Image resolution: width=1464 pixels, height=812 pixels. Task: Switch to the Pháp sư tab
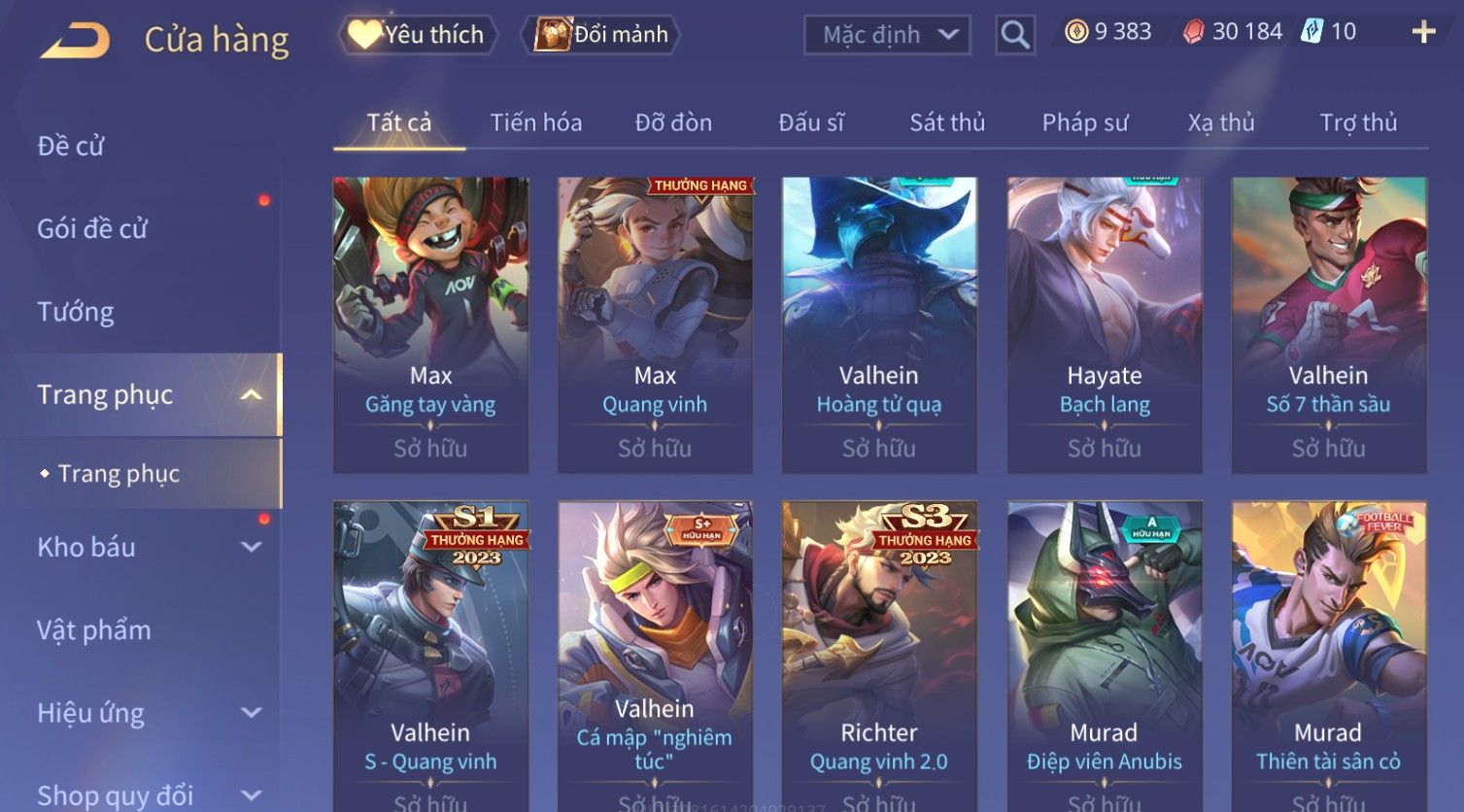tap(1085, 122)
